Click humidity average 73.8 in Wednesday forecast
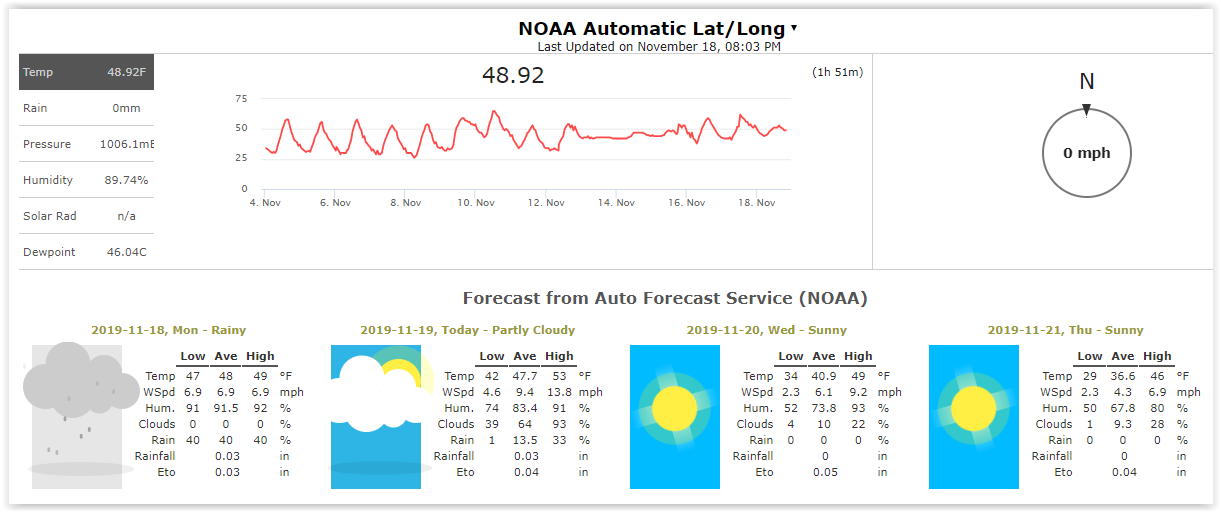Viewport: 1221px width, 512px height. (824, 409)
